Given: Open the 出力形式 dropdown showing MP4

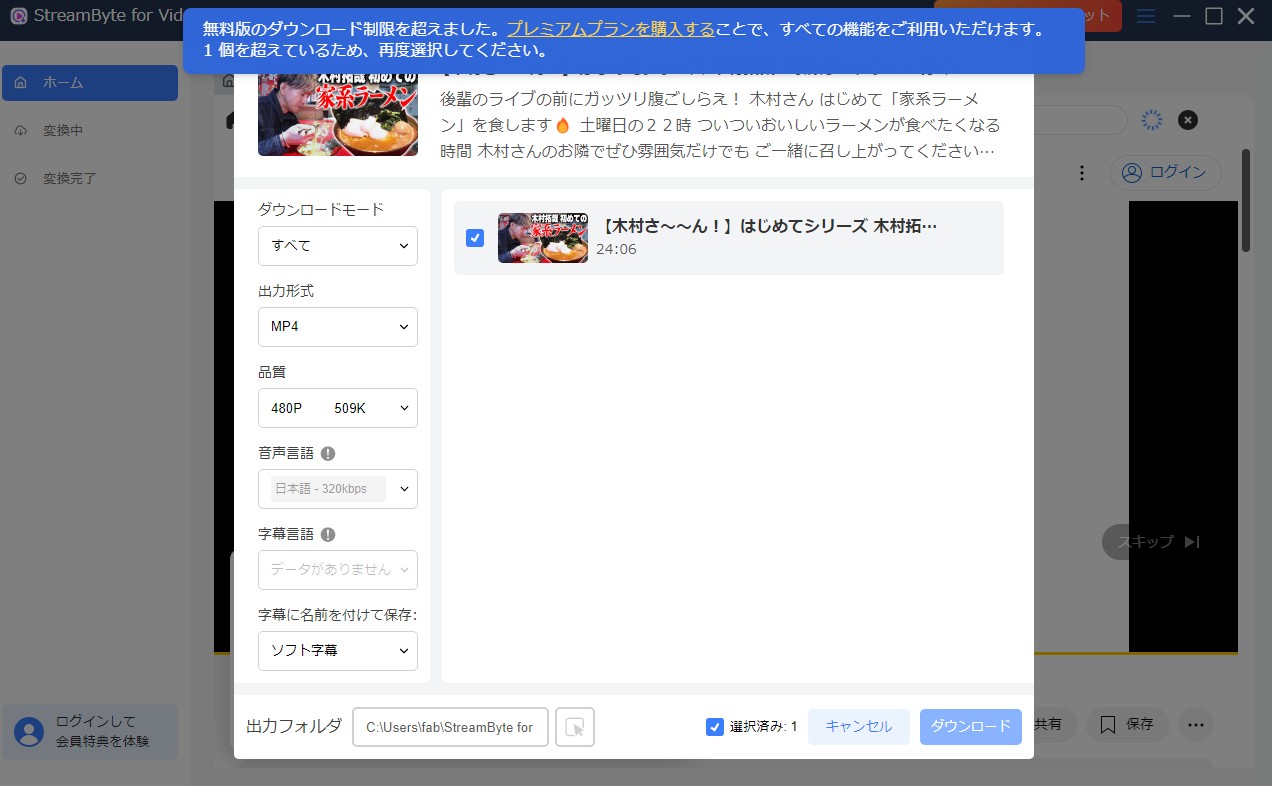Looking at the screenshot, I should pos(338,327).
